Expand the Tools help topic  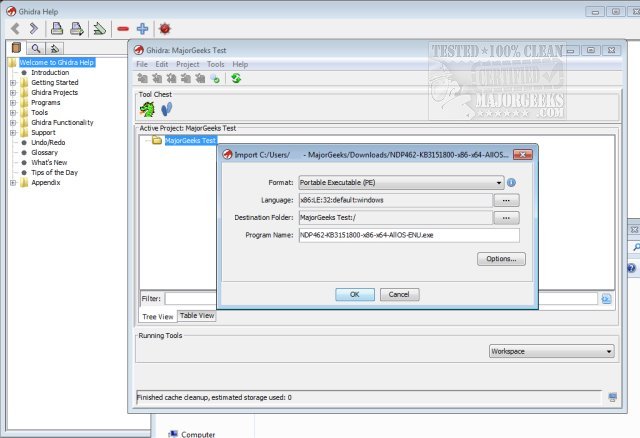click(13, 113)
